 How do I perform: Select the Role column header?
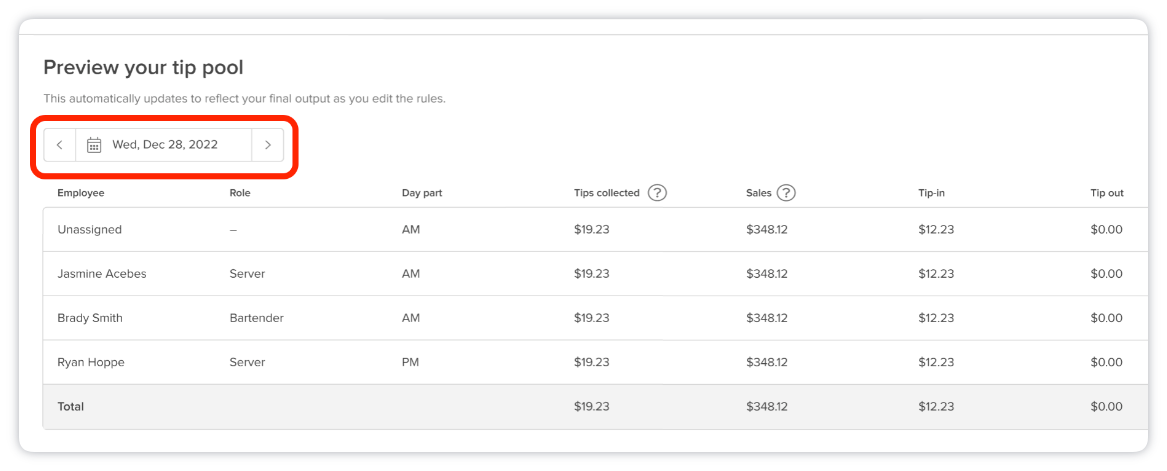point(240,193)
